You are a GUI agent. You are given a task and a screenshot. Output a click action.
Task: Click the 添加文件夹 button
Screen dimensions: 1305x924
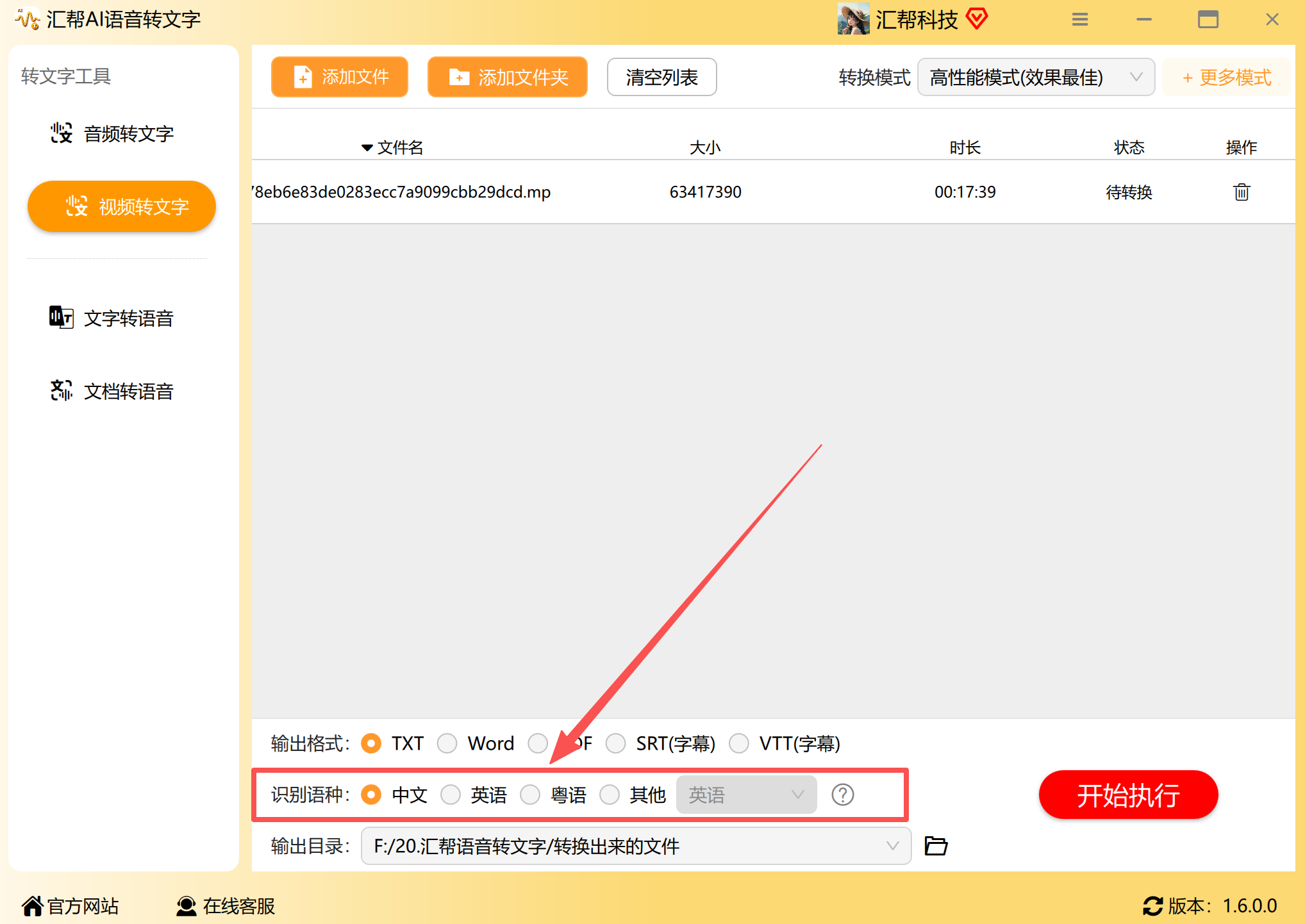click(508, 78)
